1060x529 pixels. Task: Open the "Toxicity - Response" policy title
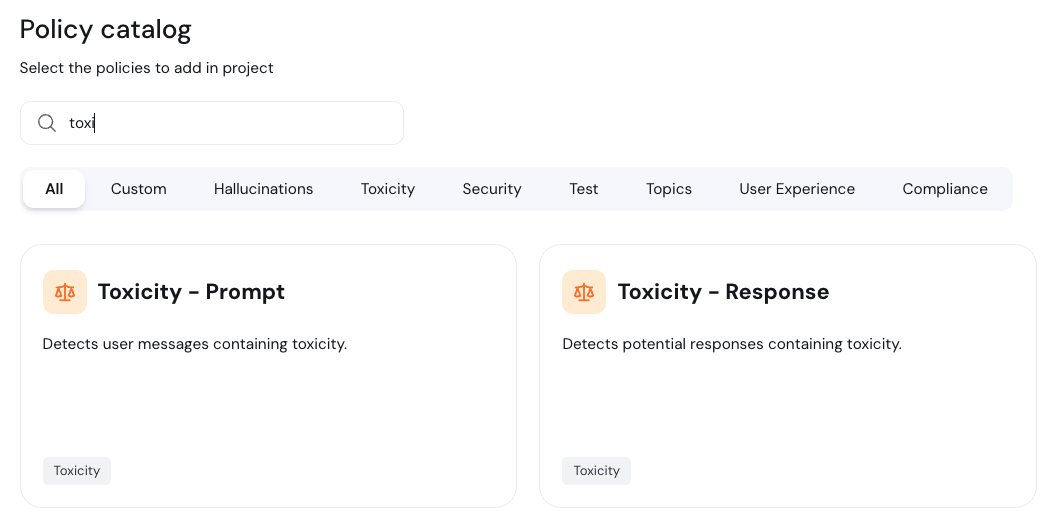(723, 292)
